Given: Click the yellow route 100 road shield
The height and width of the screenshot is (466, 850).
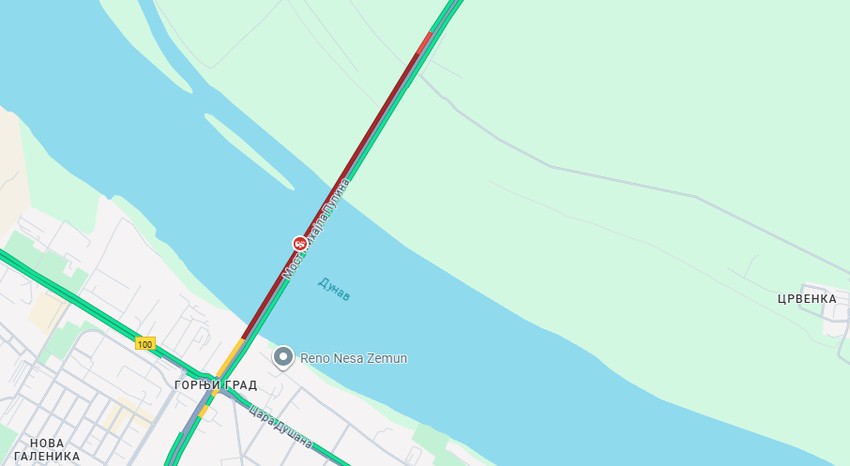Looking at the screenshot, I should click(x=145, y=344).
